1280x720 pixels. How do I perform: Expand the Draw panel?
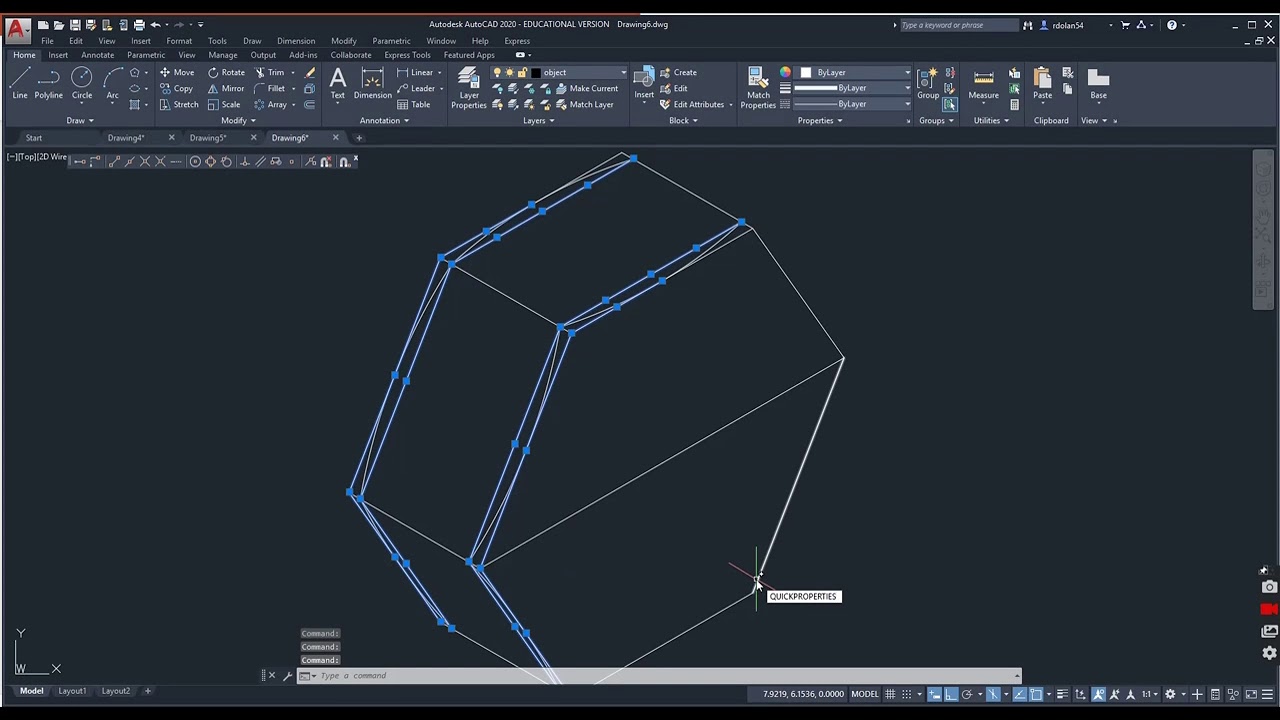click(x=80, y=120)
